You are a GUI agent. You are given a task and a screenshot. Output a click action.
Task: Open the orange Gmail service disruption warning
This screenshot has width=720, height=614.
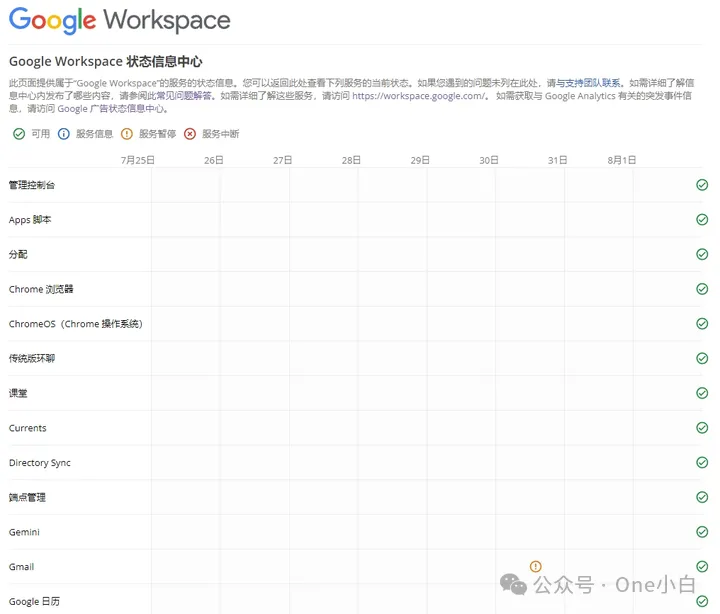pyautogui.click(x=535, y=566)
